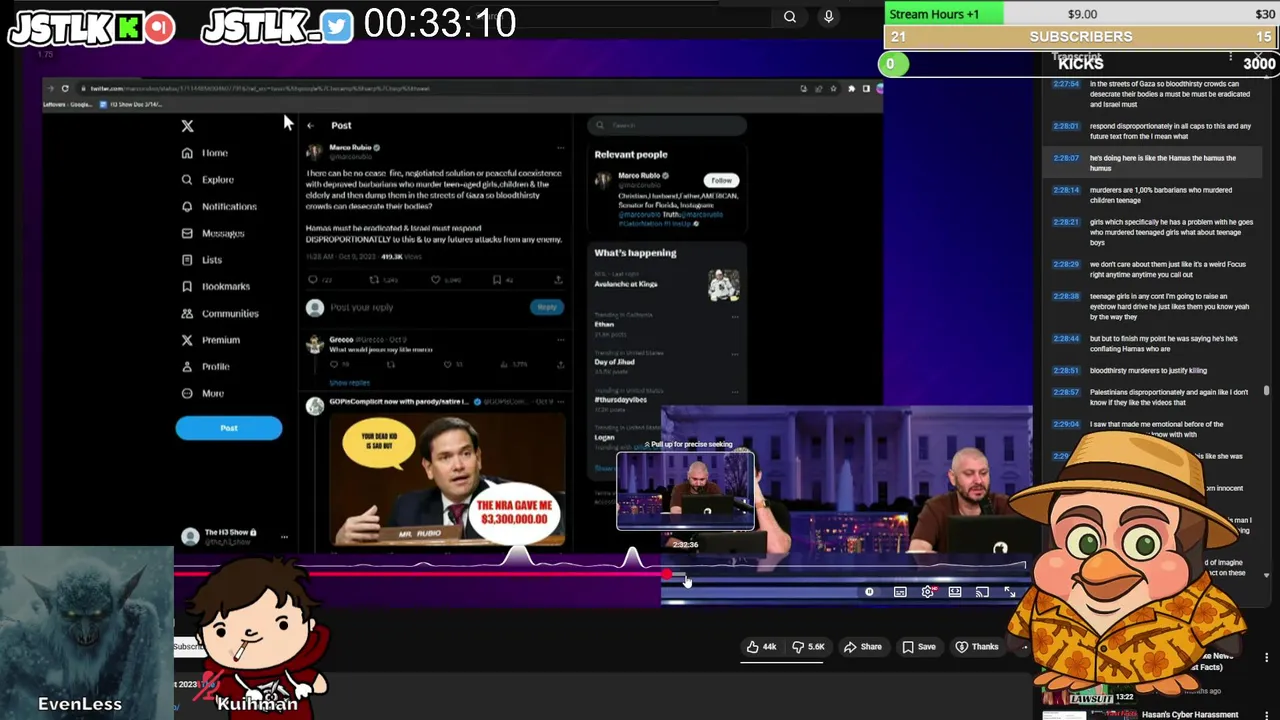
Task: Click the blue Reply button
Action: [x=547, y=307]
